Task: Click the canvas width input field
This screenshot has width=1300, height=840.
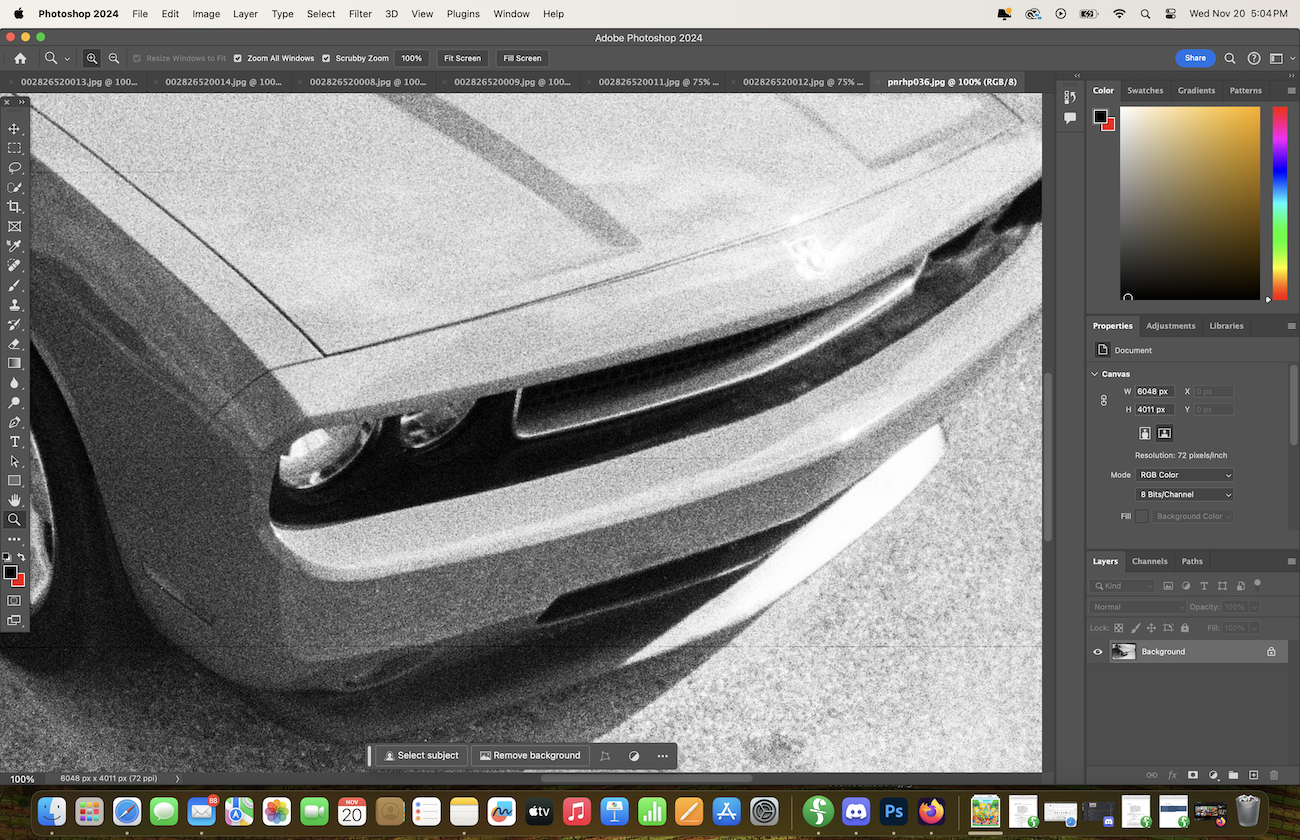Action: pos(1154,391)
